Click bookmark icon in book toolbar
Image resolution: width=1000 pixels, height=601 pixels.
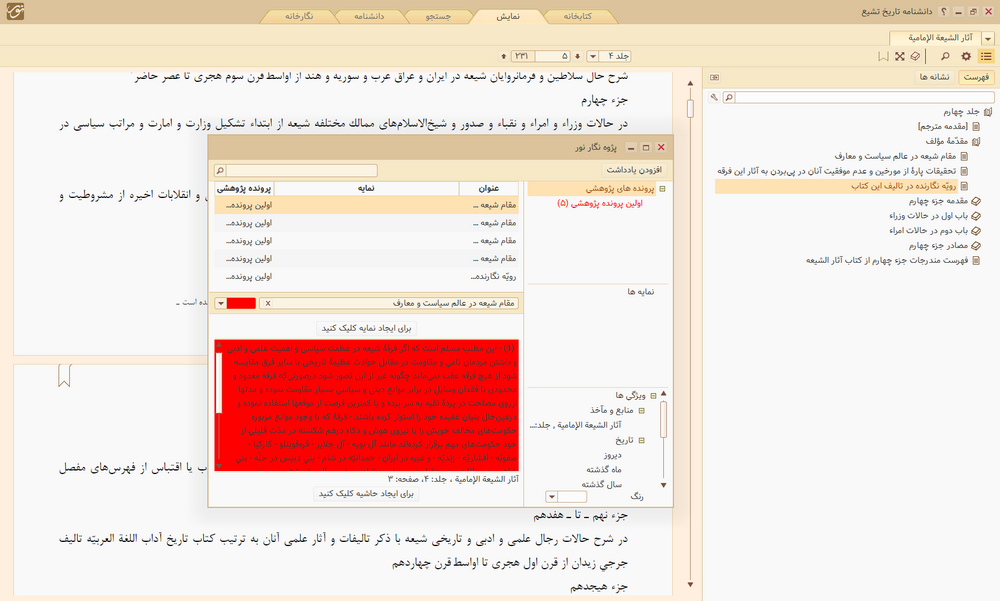pyautogui.click(x=883, y=56)
